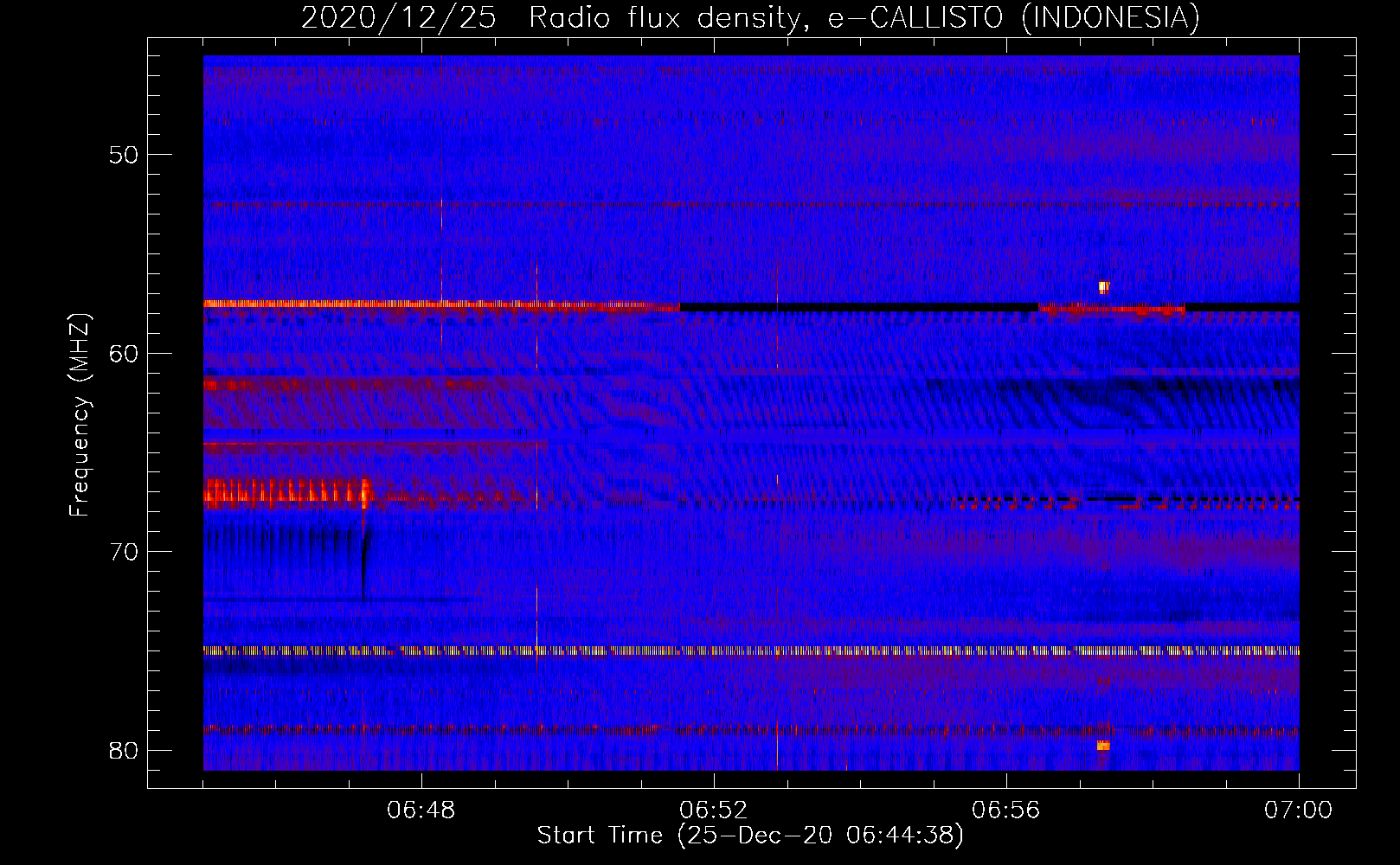Viewport: 1400px width, 865px height.
Task: Click the 80 frequency tick label
Action: pos(124,750)
